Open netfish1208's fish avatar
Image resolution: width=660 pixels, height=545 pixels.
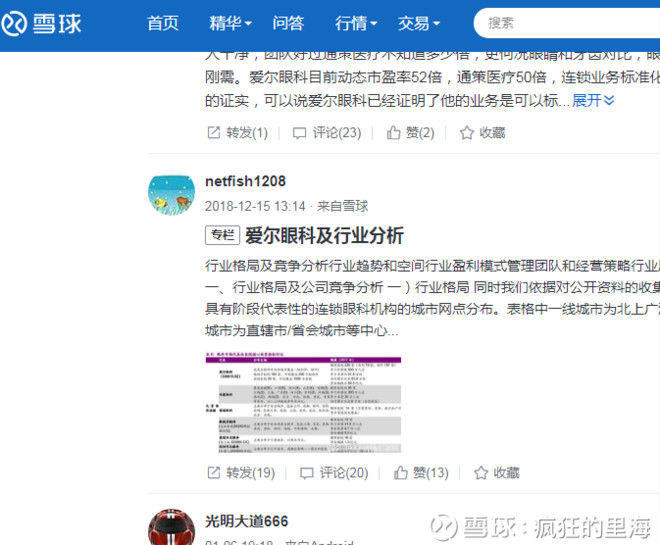171,194
